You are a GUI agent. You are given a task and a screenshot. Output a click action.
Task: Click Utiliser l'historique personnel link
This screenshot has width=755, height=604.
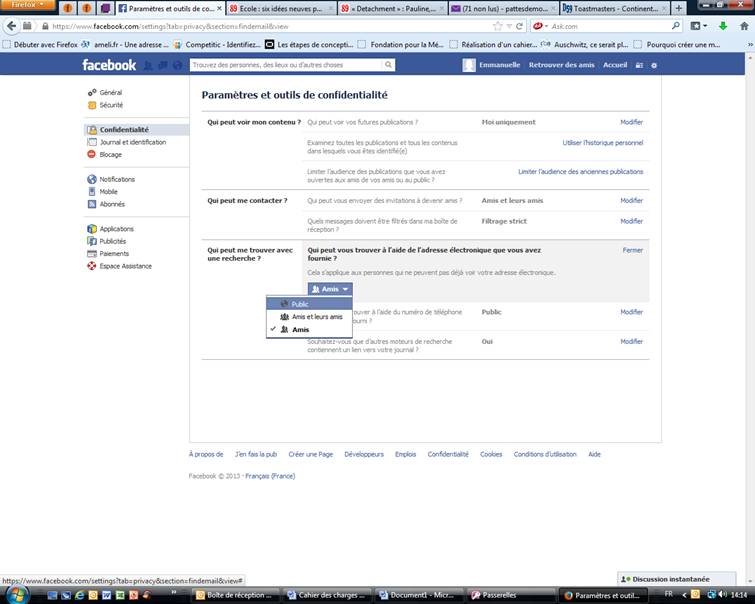[603, 143]
